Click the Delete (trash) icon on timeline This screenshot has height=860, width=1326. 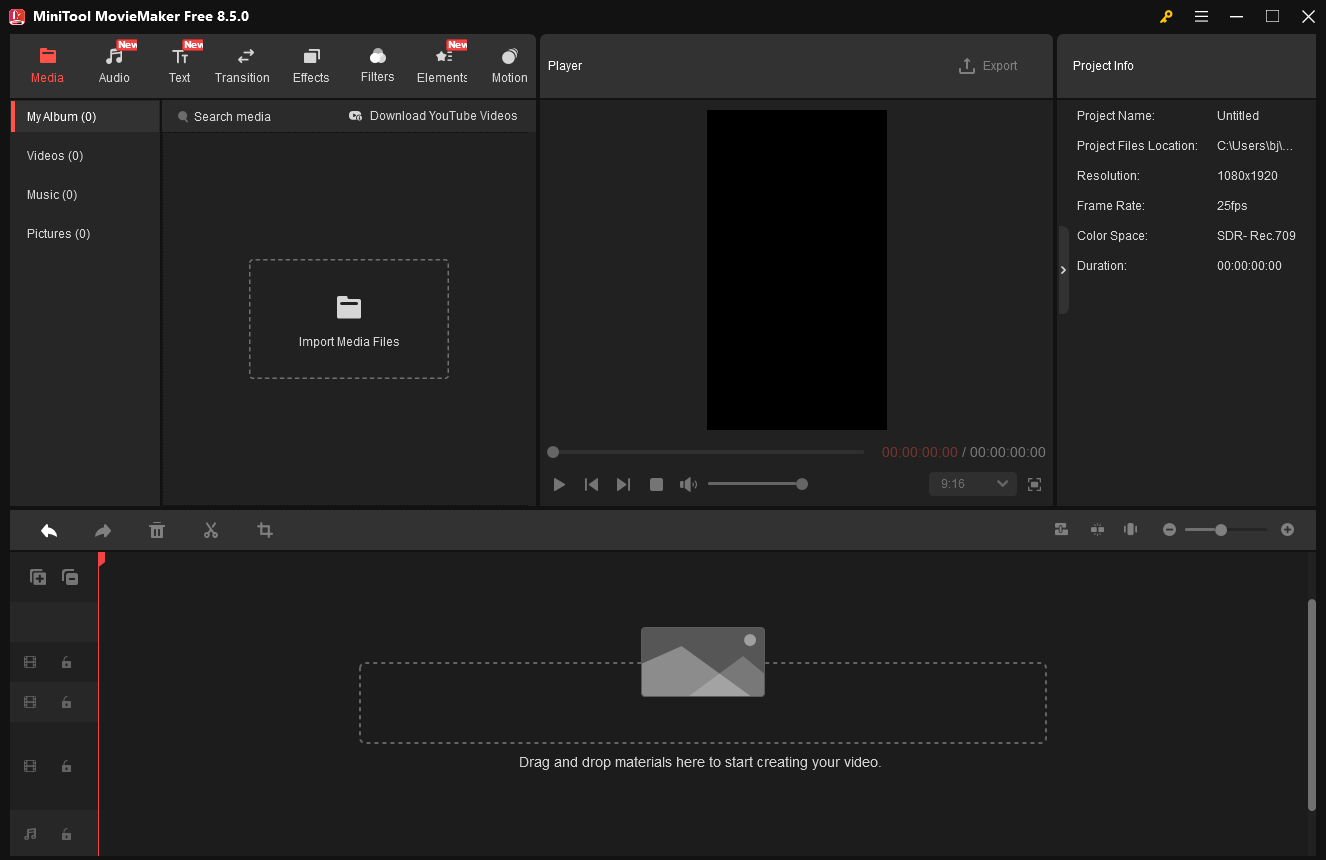[x=157, y=530]
